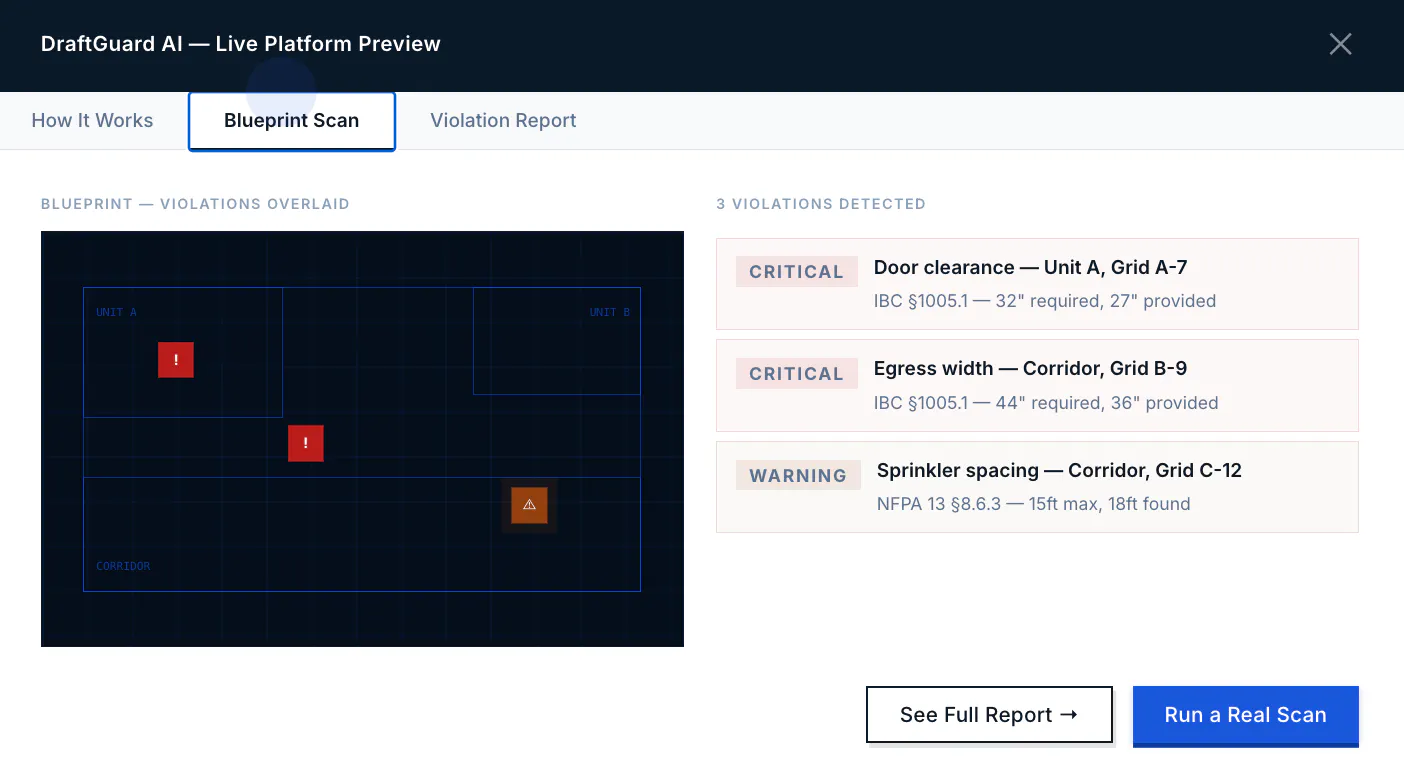Viewport: 1404px width, 782px height.
Task: Click the orange warning triangle marker in corridor
Action: click(x=529, y=505)
